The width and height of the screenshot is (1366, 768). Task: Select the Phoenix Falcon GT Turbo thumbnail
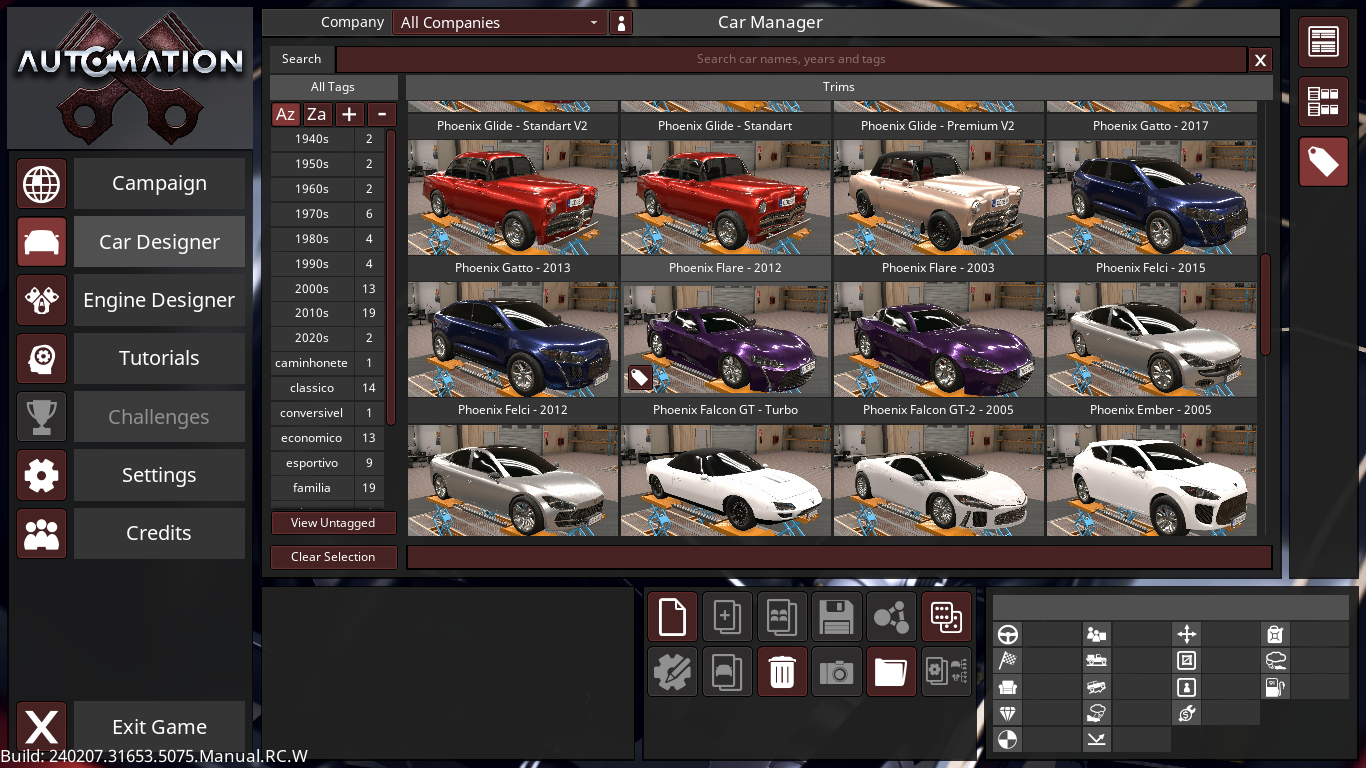tap(725, 480)
